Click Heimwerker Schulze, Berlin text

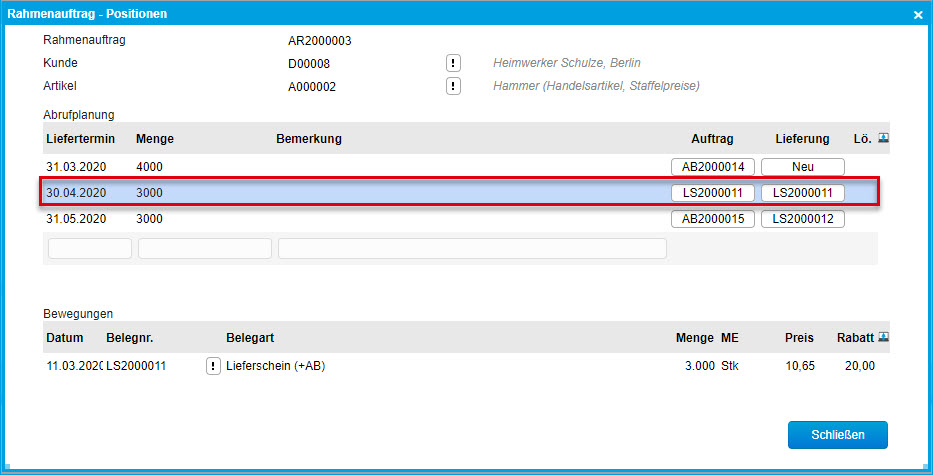coord(566,63)
